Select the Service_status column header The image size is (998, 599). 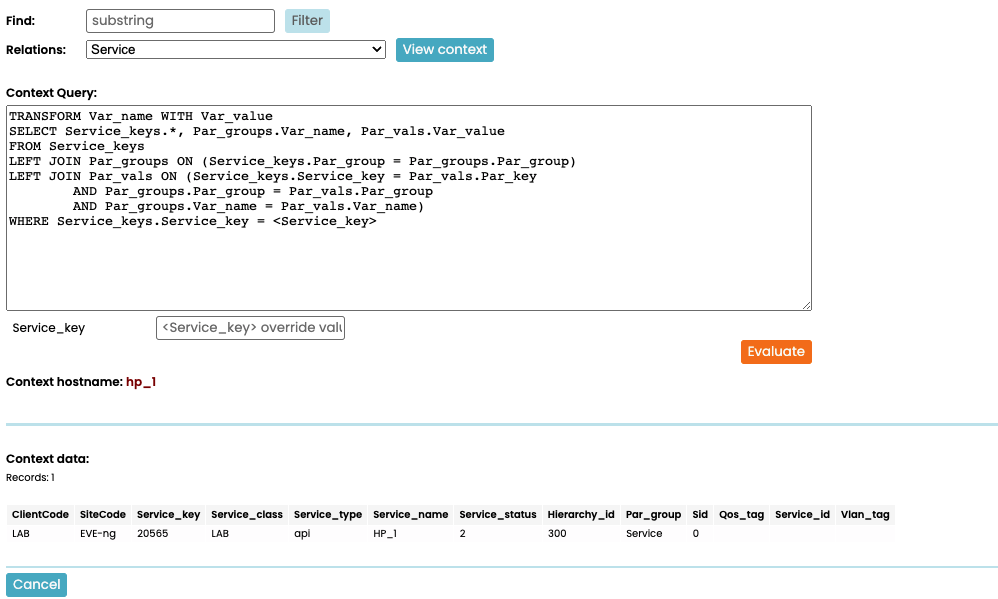coord(497,515)
